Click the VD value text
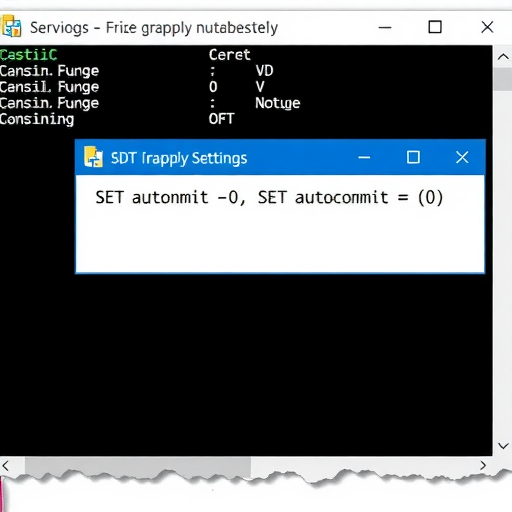 click(x=264, y=71)
